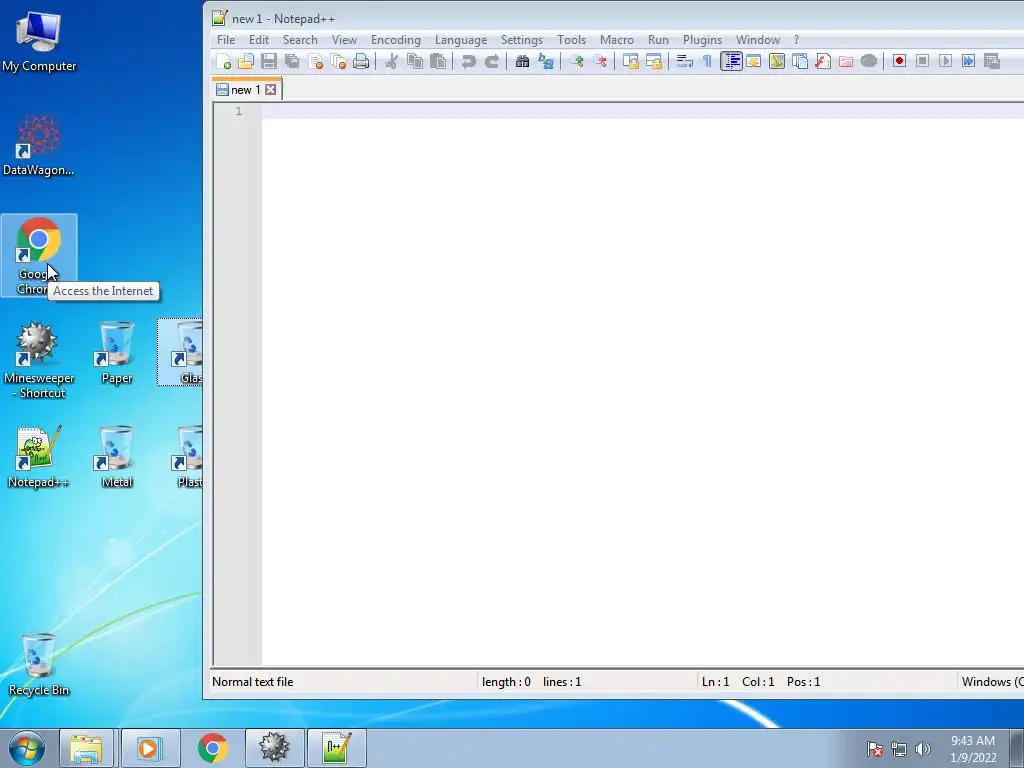Image resolution: width=1024 pixels, height=768 pixels.
Task: Click the Zoom Out toolbar icon
Action: [600, 61]
